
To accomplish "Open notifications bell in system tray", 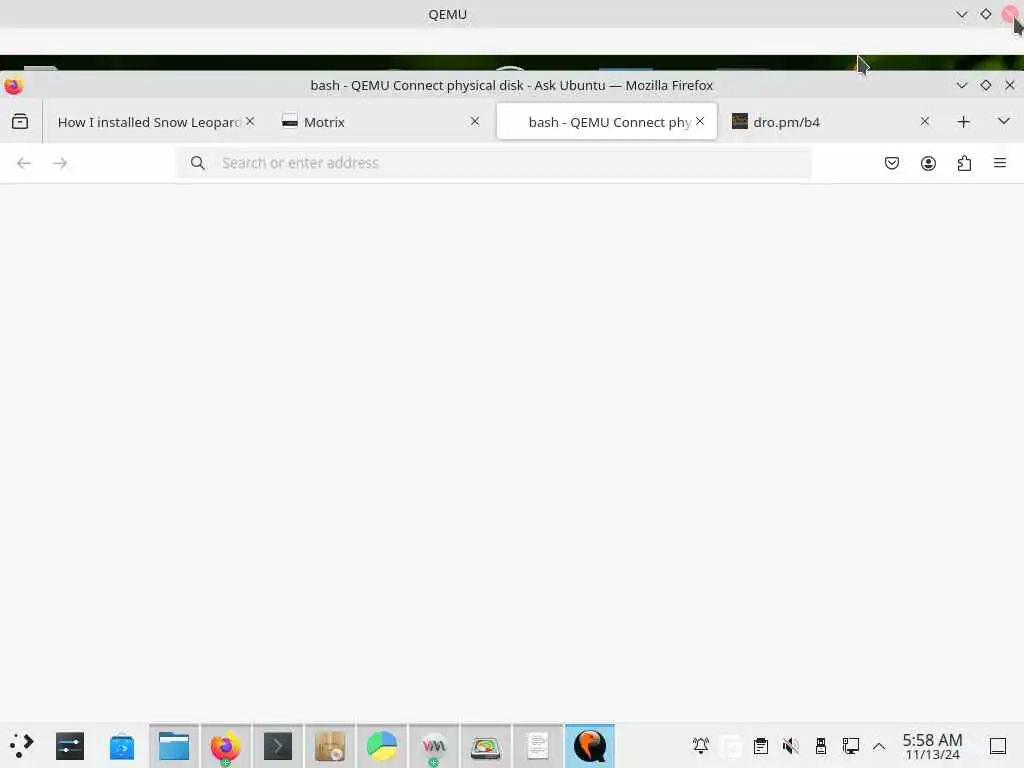I will (701, 746).
